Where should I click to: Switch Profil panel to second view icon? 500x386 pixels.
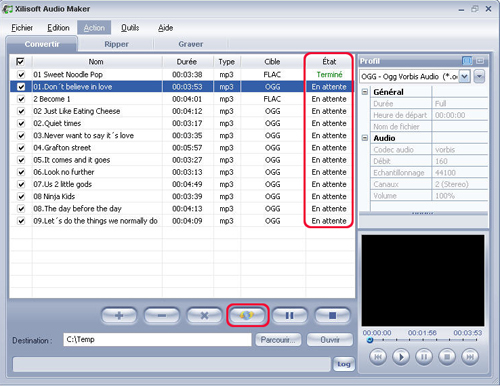coord(480,61)
